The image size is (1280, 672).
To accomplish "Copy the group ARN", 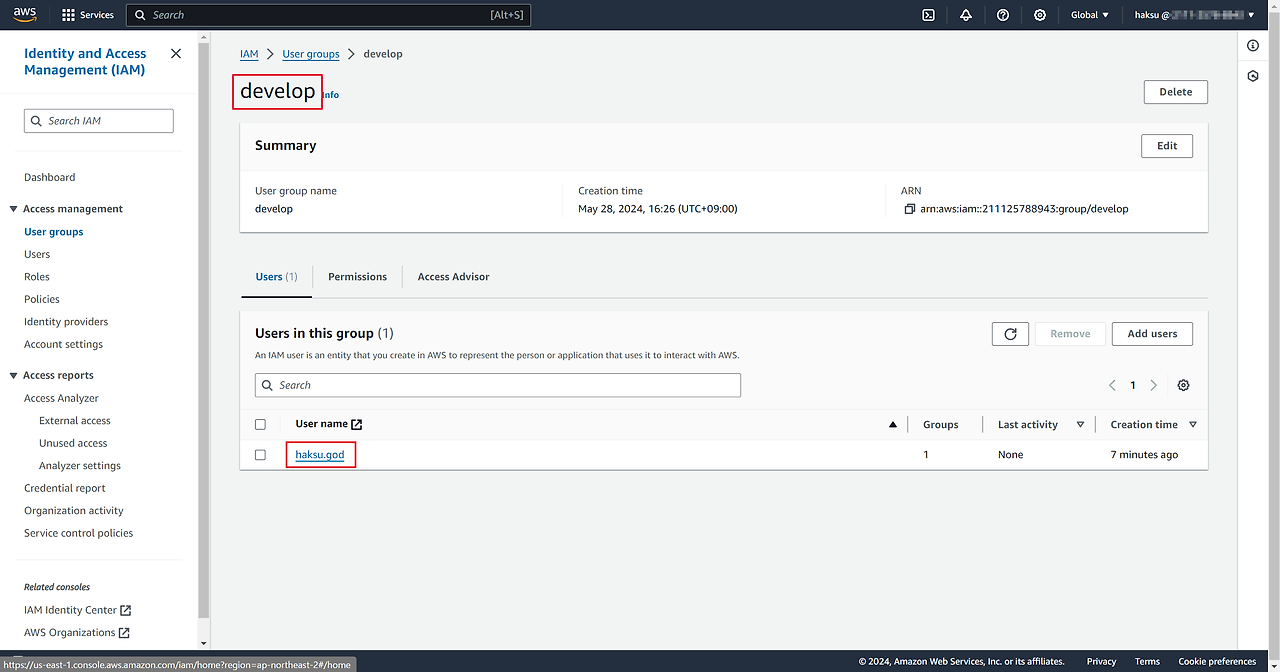I will (909, 209).
